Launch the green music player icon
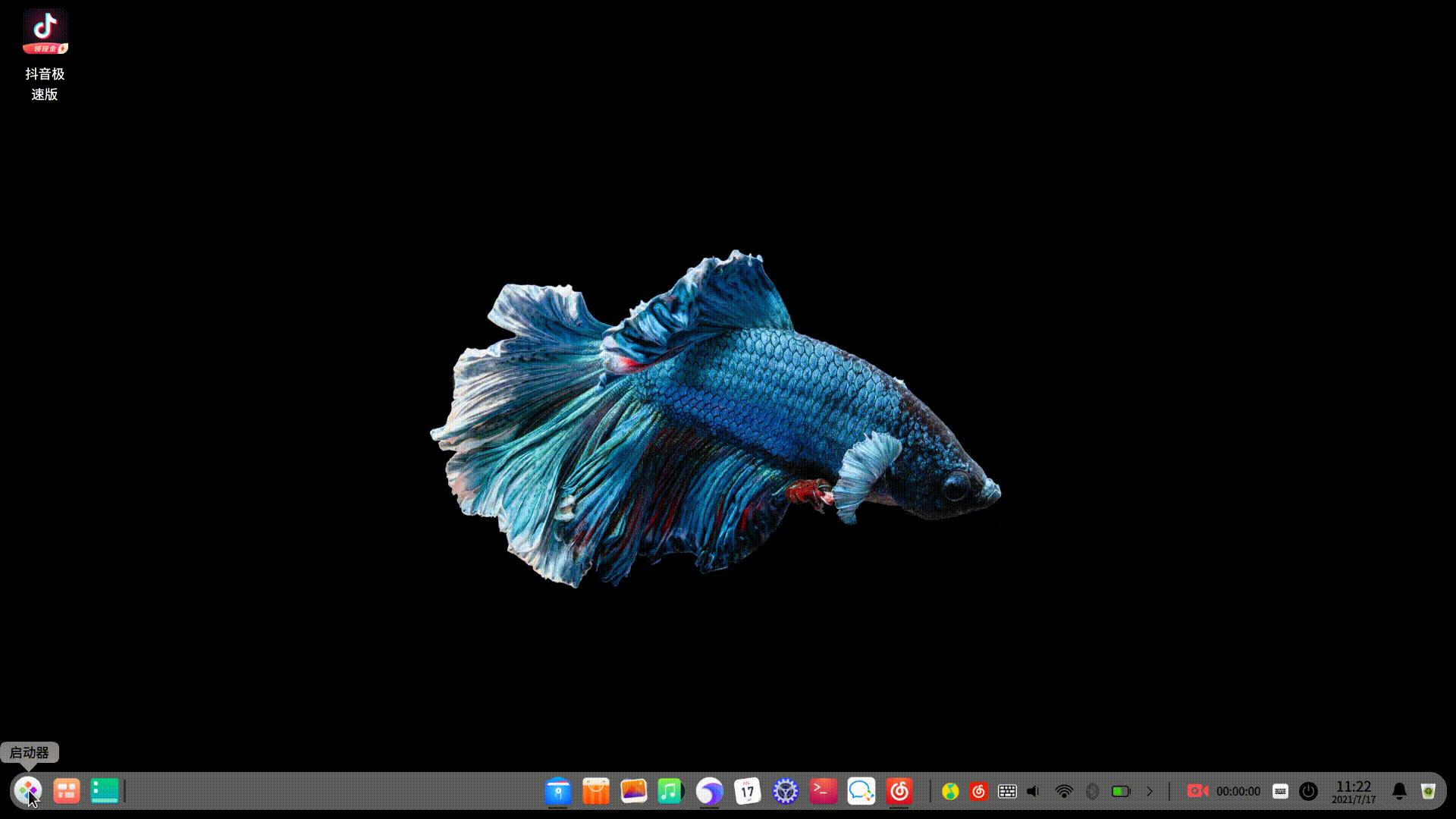This screenshot has height=819, width=1456. (x=670, y=791)
